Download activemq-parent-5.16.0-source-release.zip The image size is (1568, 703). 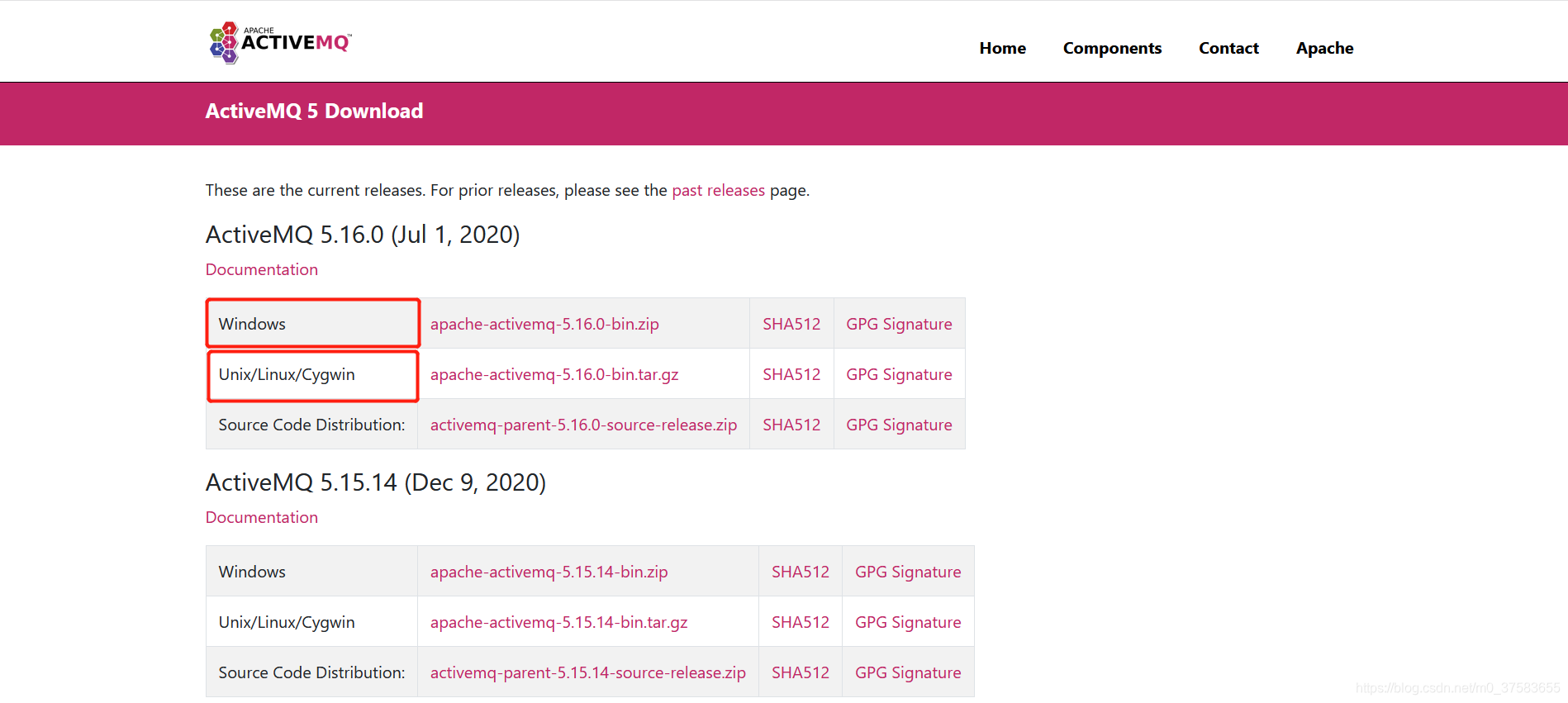(583, 425)
